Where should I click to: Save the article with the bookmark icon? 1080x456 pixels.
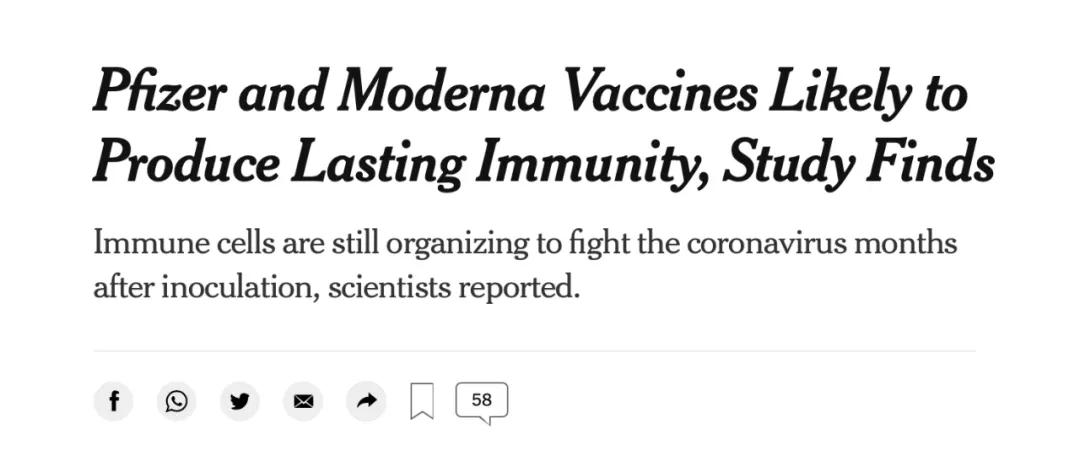(422, 402)
